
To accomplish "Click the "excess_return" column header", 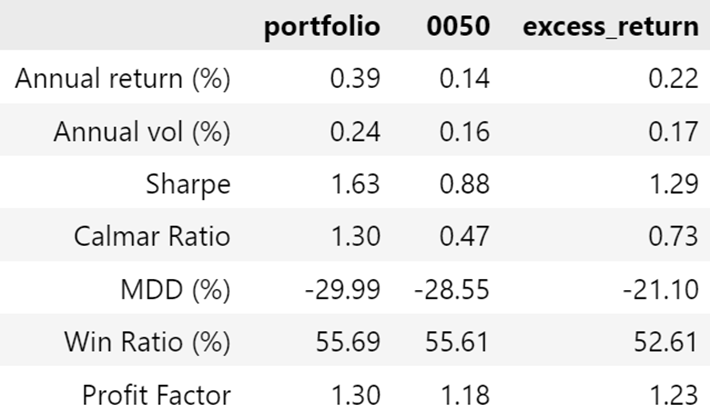I will (611, 26).
